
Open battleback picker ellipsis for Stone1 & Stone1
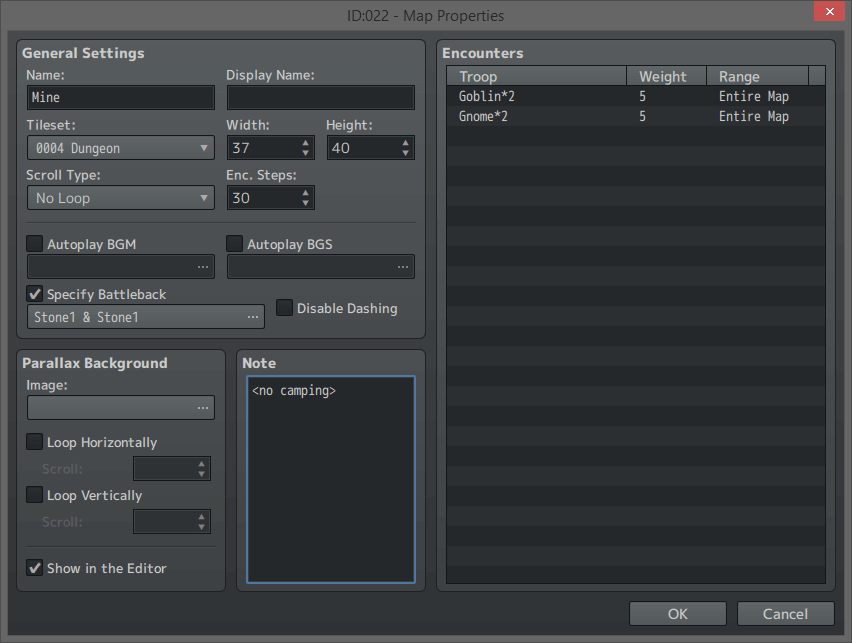[253, 317]
